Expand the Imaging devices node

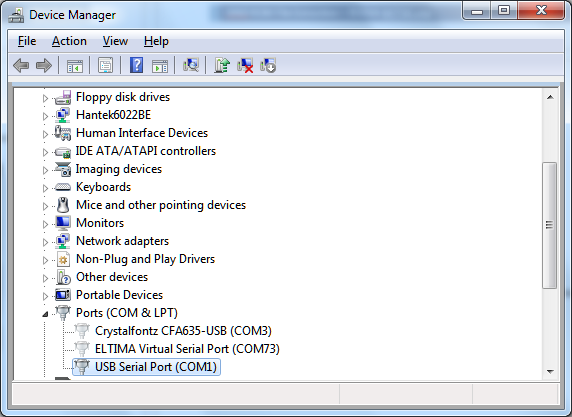[45, 170]
